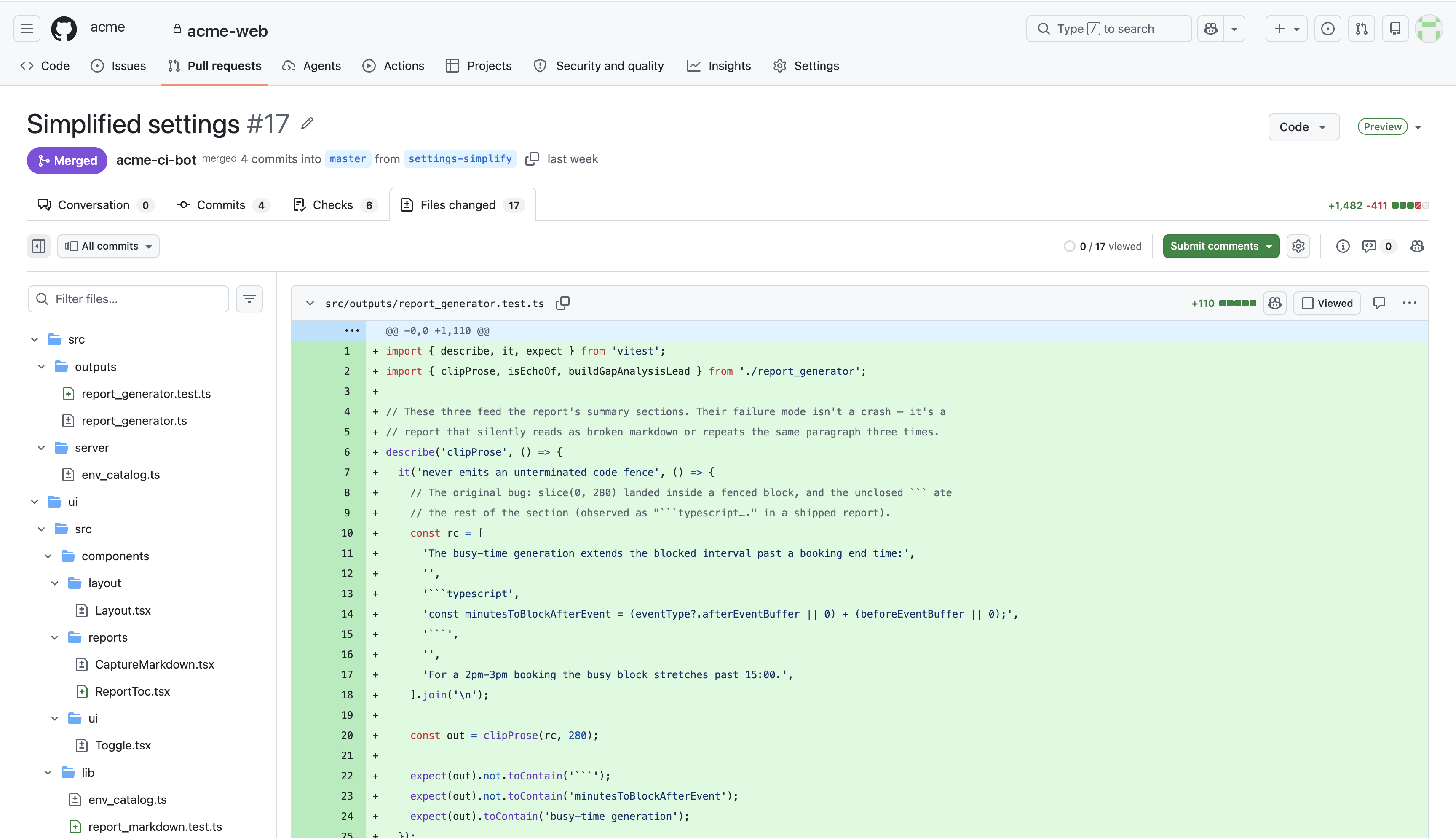The width and height of the screenshot is (1456, 838).
Task: Open the Actions repository tab
Action: coord(393,66)
